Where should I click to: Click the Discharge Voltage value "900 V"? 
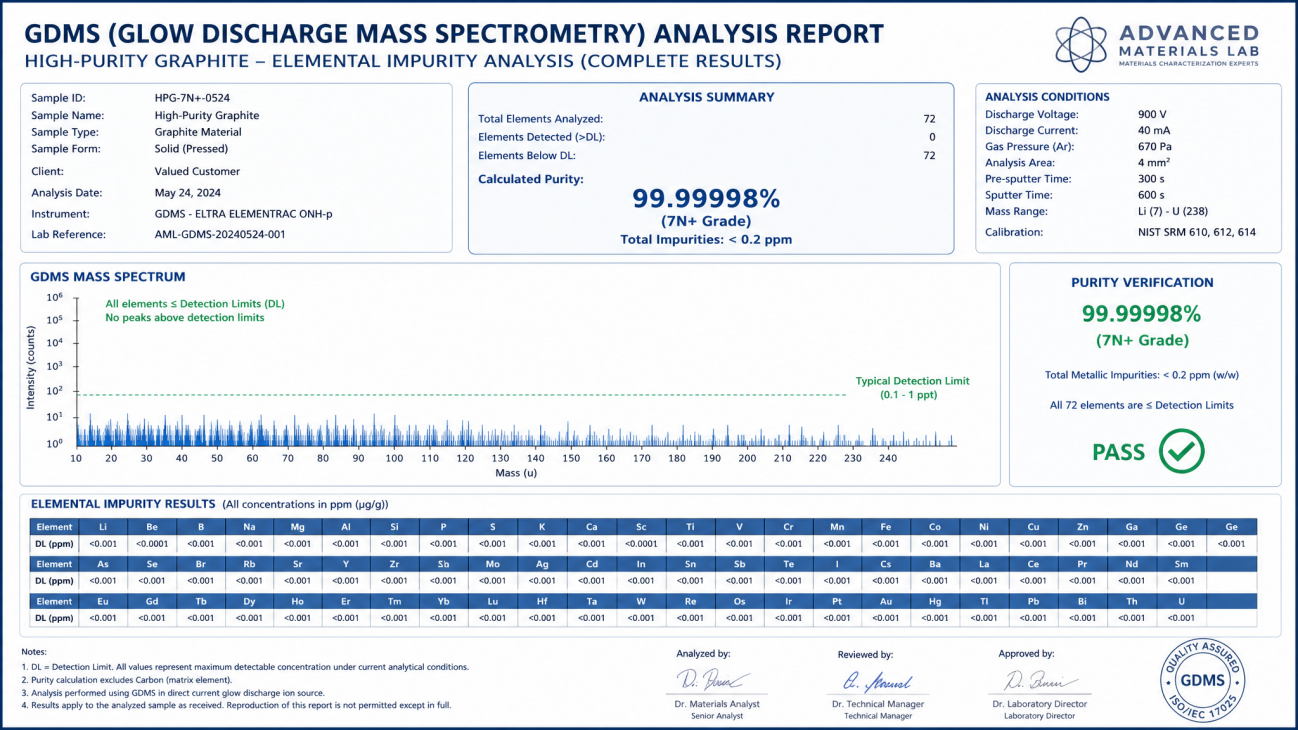click(1154, 114)
